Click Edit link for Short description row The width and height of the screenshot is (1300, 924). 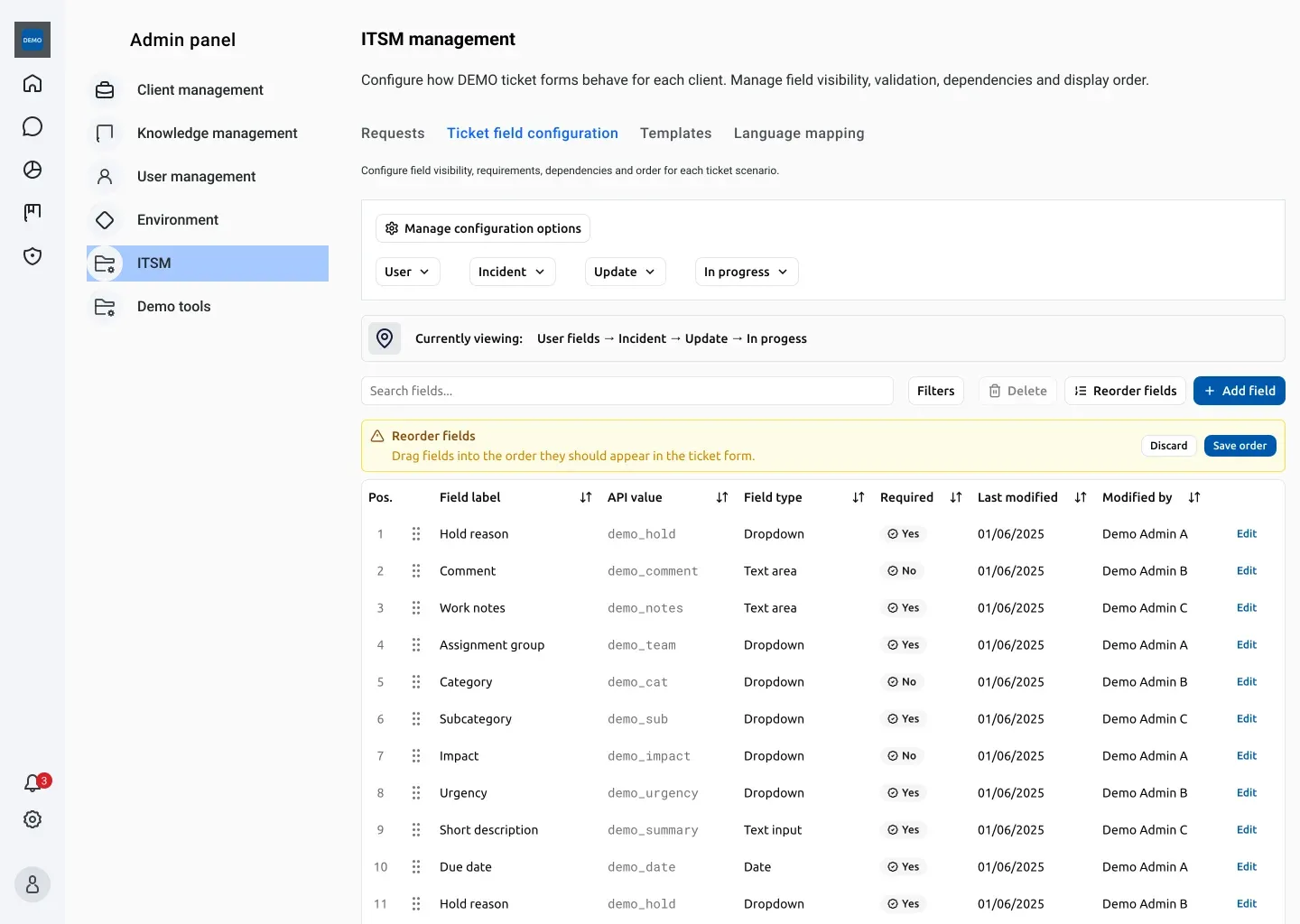point(1247,830)
